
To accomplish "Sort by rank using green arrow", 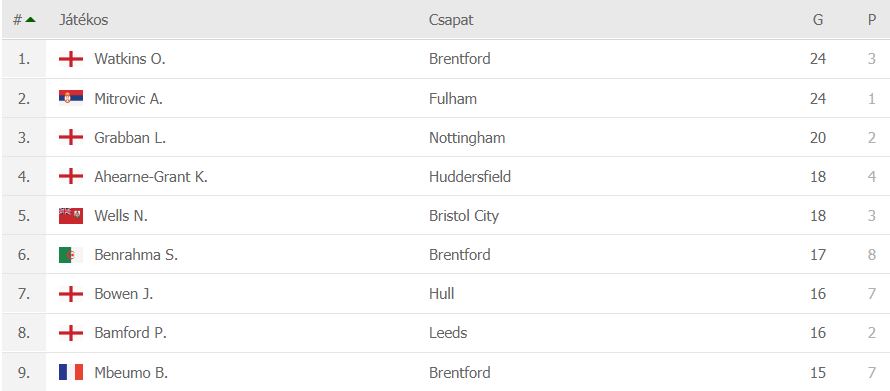I will pyautogui.click(x=31, y=20).
